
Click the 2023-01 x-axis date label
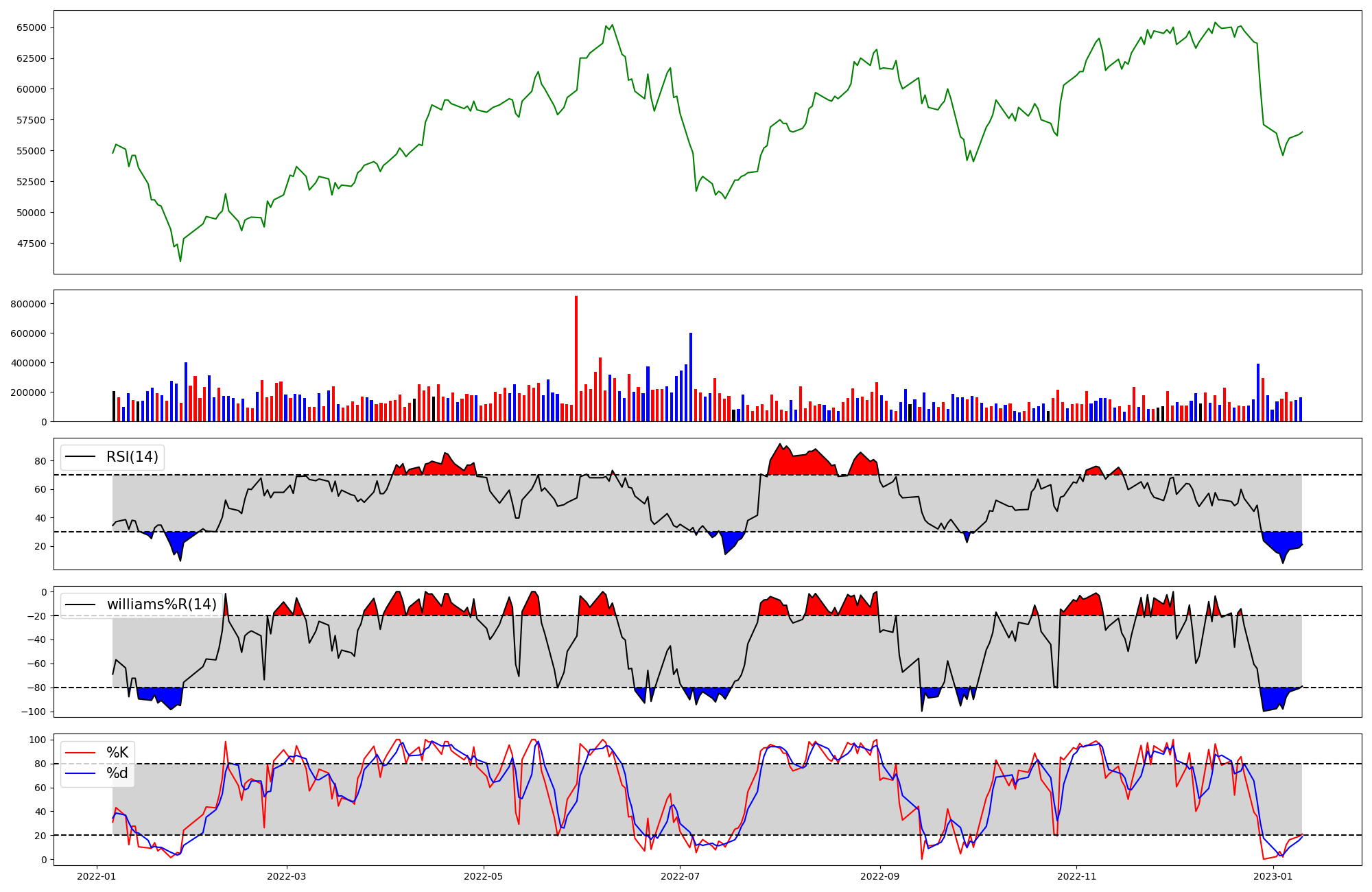[1273, 876]
